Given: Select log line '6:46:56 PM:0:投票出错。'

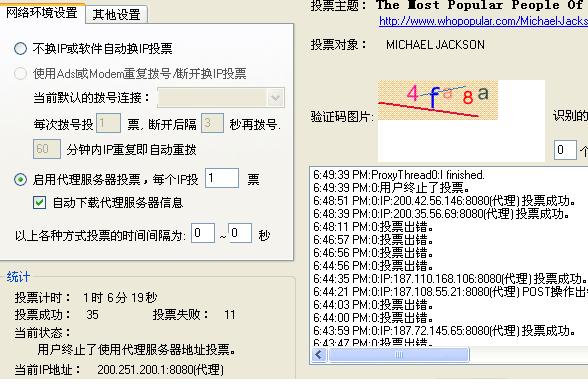Looking at the screenshot, I should tap(374, 253).
